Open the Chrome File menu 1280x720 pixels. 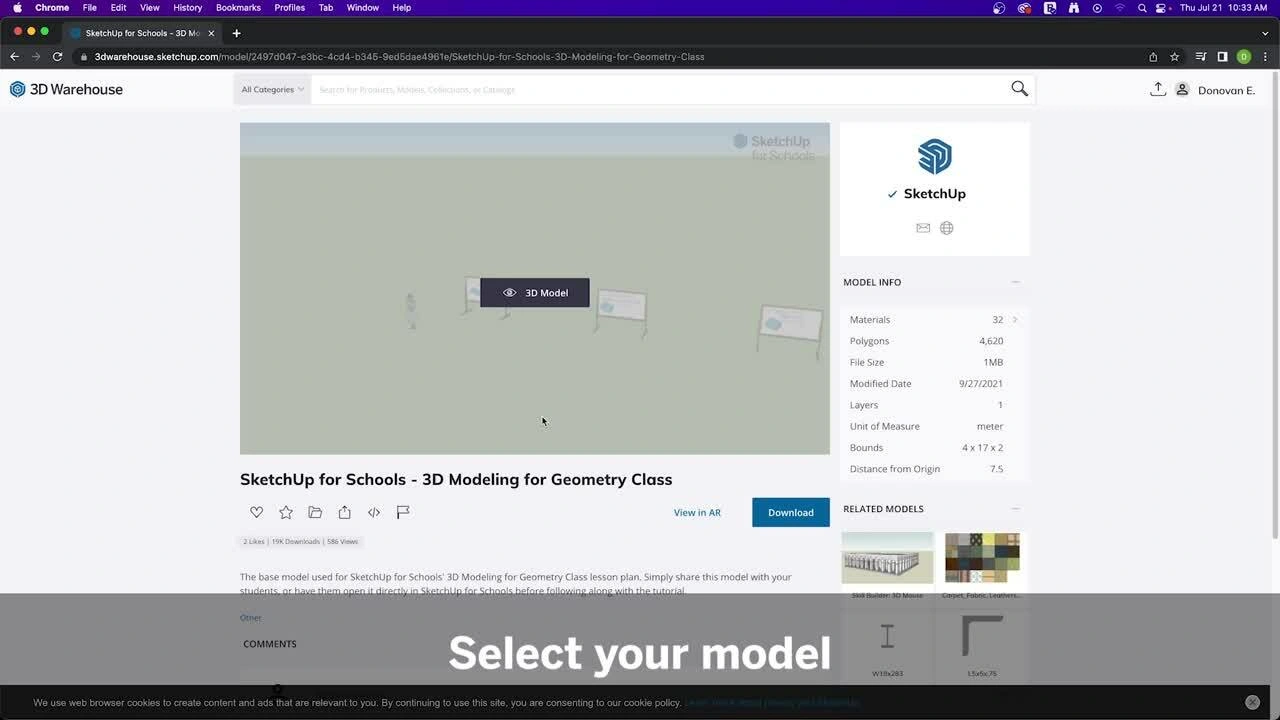point(90,7)
